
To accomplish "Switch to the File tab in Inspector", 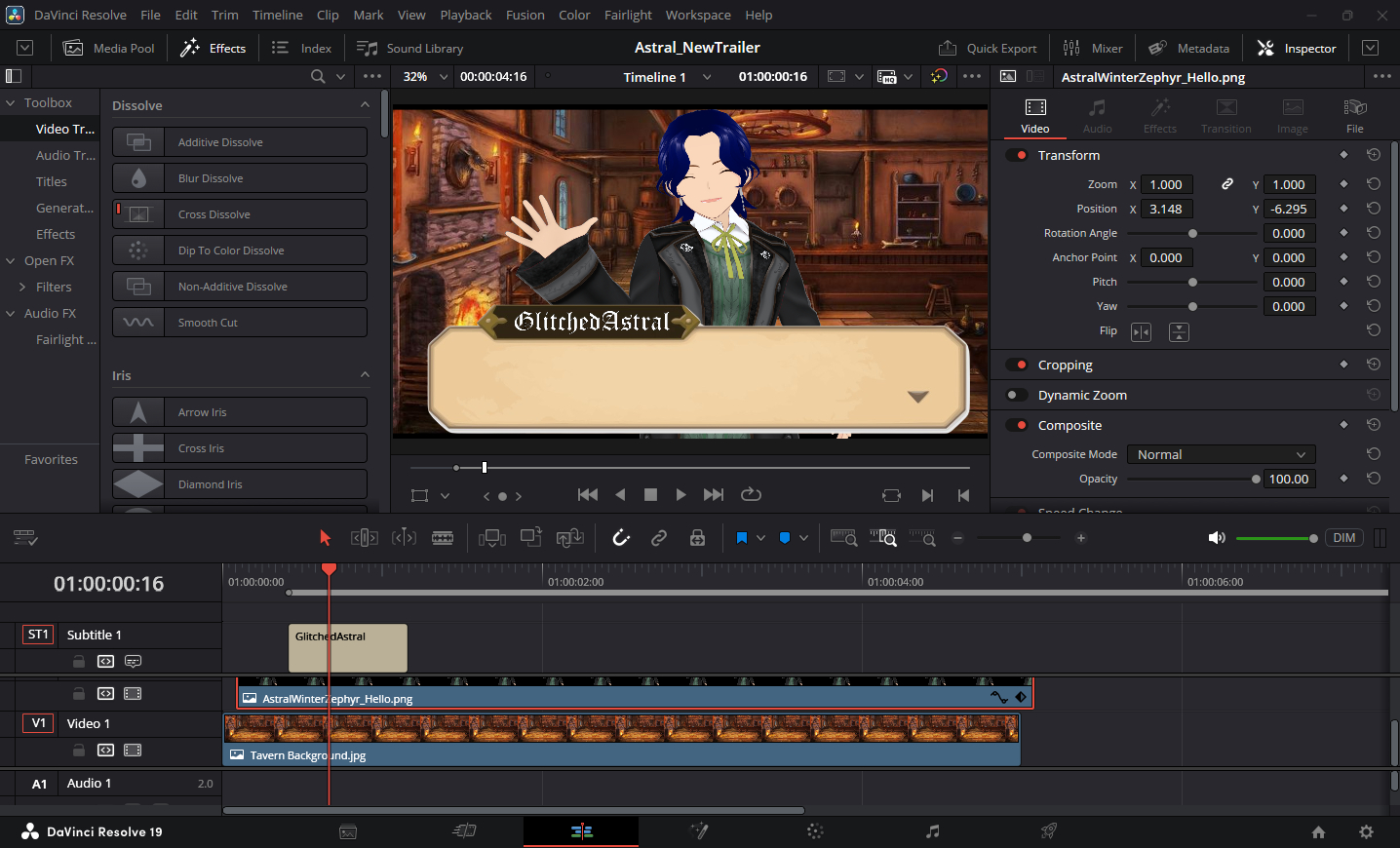I will pyautogui.click(x=1354, y=115).
